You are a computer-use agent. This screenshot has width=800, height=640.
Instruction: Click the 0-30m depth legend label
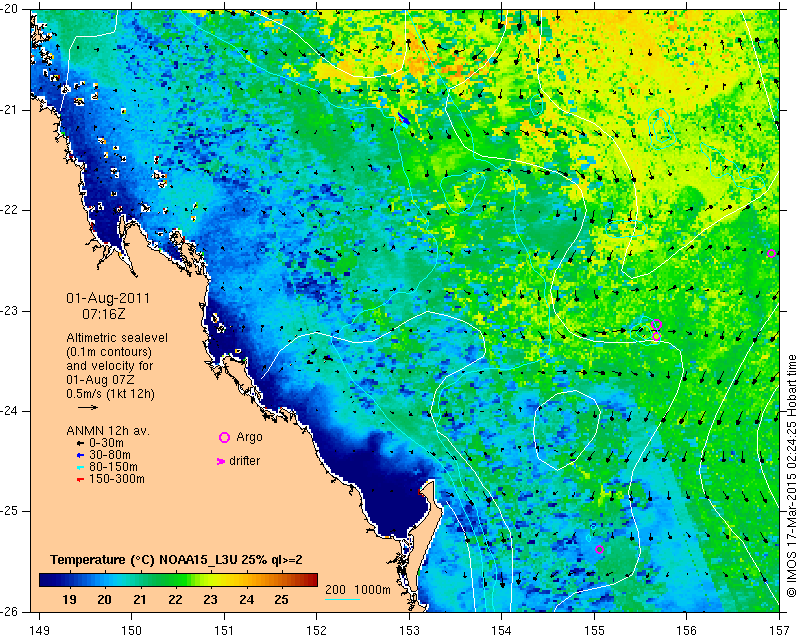coord(106,443)
